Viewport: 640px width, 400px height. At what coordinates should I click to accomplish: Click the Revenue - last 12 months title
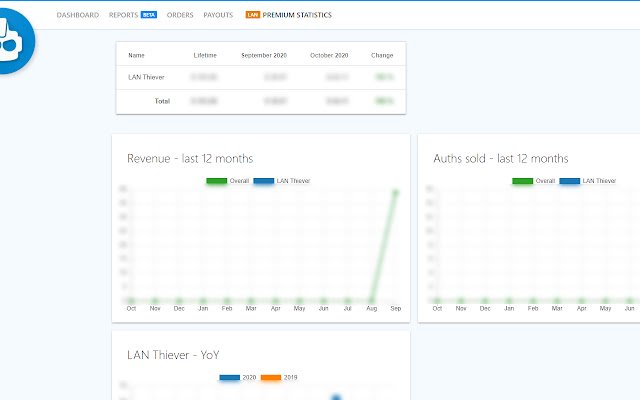190,158
